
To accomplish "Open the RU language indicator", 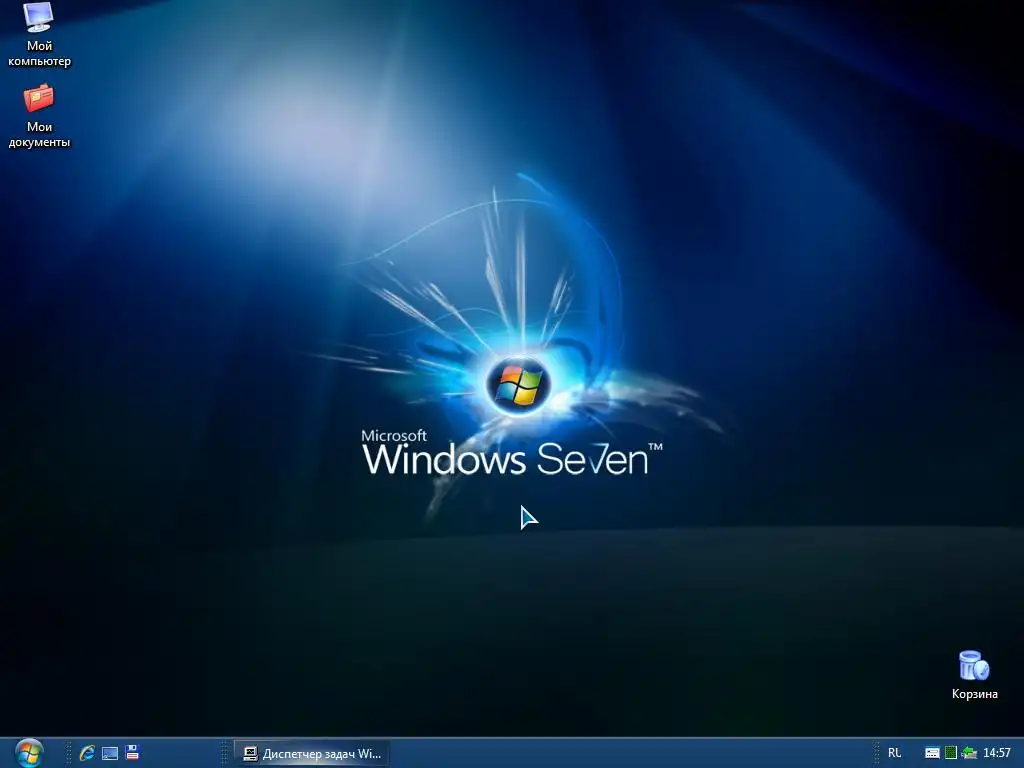I will tap(895, 753).
